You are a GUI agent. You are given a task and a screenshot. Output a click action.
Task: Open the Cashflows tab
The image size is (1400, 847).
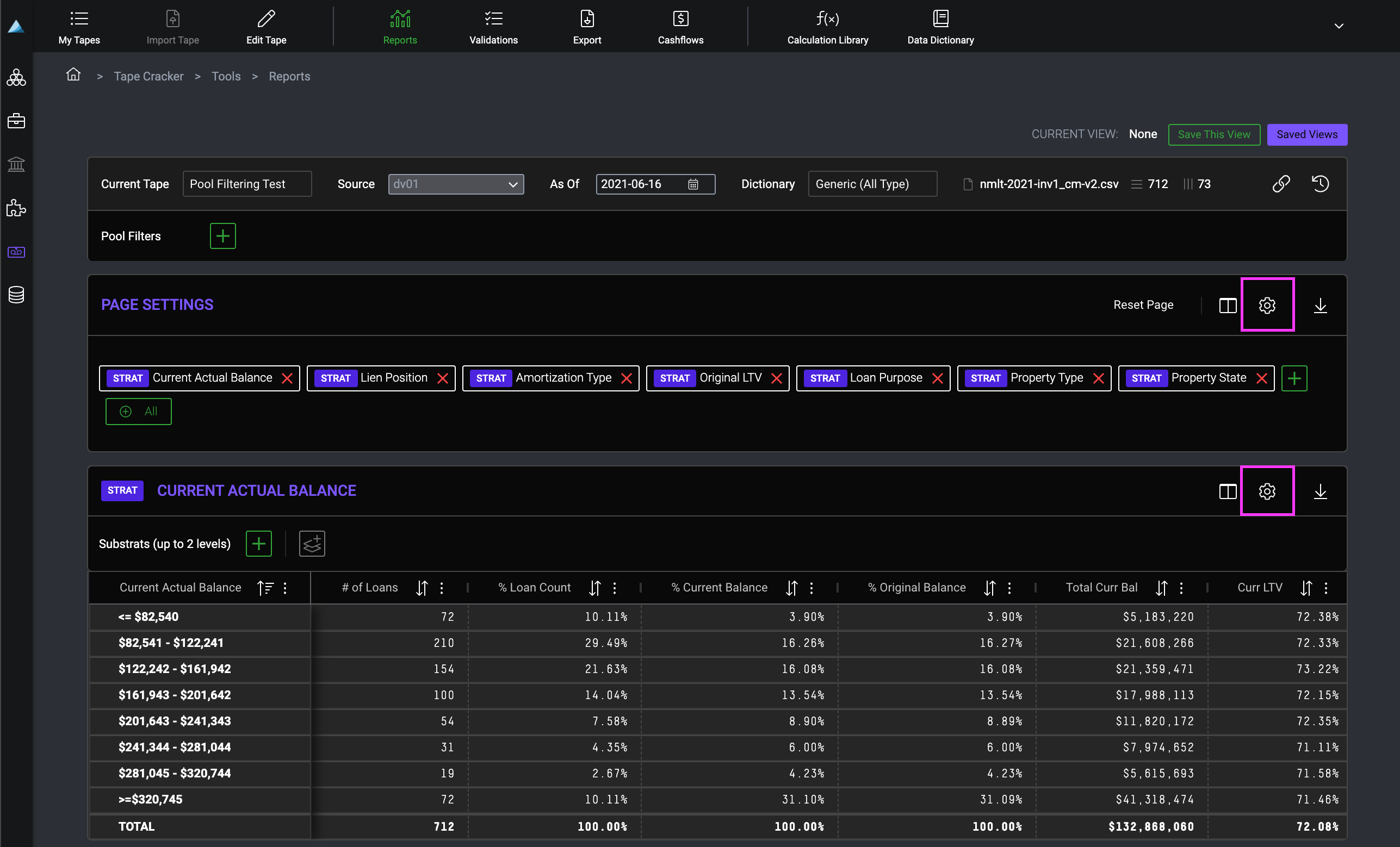tap(680, 27)
